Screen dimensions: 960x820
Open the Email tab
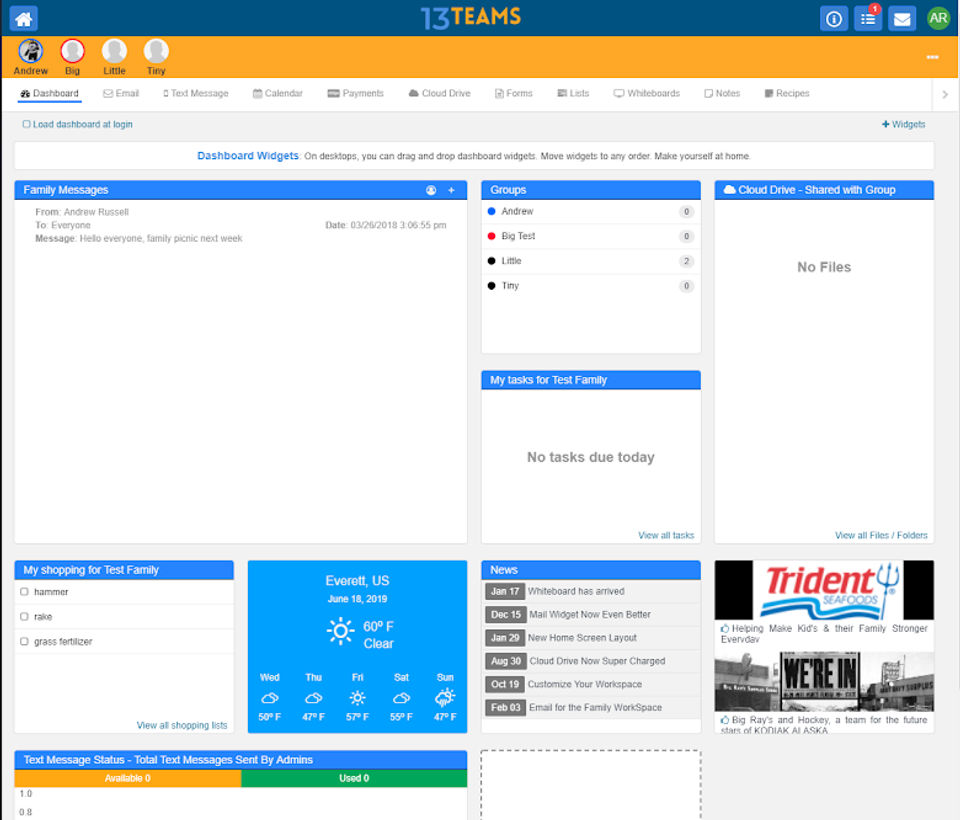pyautogui.click(x=121, y=93)
